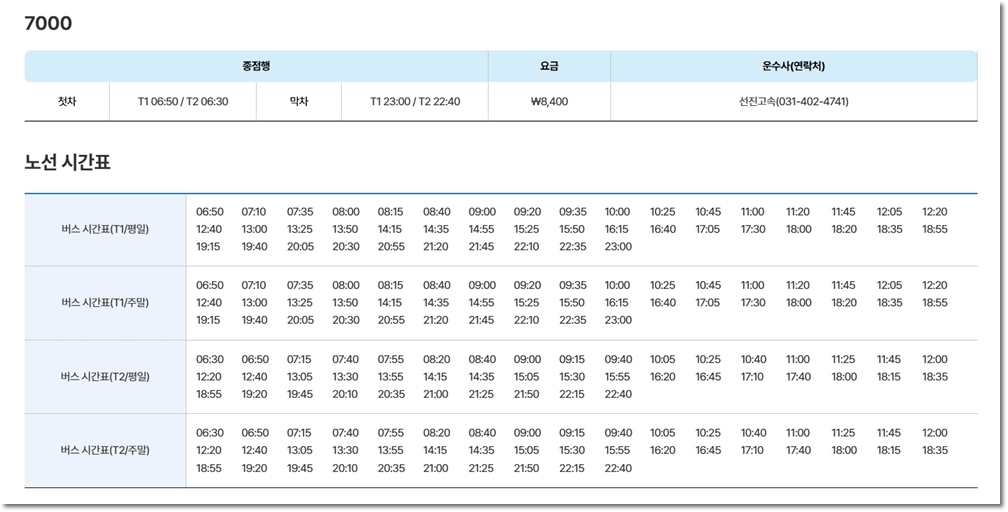1008x512 pixels.
Task: Select the 버스 시간표(T2/평일) row label
Action: pyautogui.click(x=105, y=377)
